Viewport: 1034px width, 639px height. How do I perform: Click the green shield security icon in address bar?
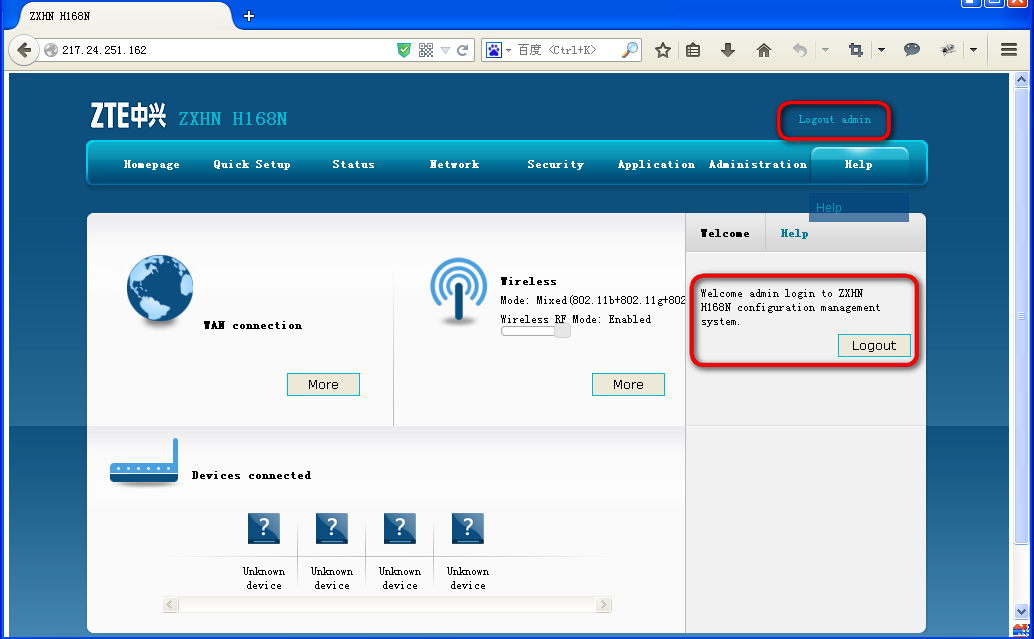(x=404, y=50)
